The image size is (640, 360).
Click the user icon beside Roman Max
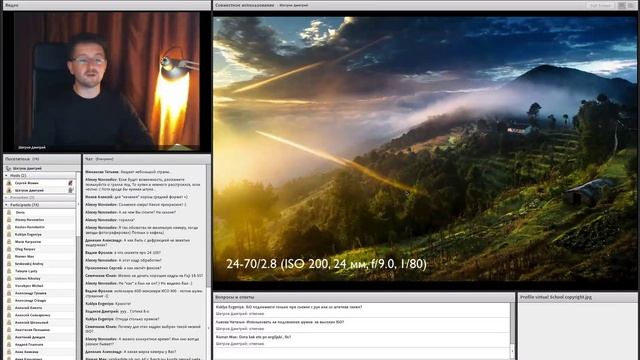pos(9,256)
